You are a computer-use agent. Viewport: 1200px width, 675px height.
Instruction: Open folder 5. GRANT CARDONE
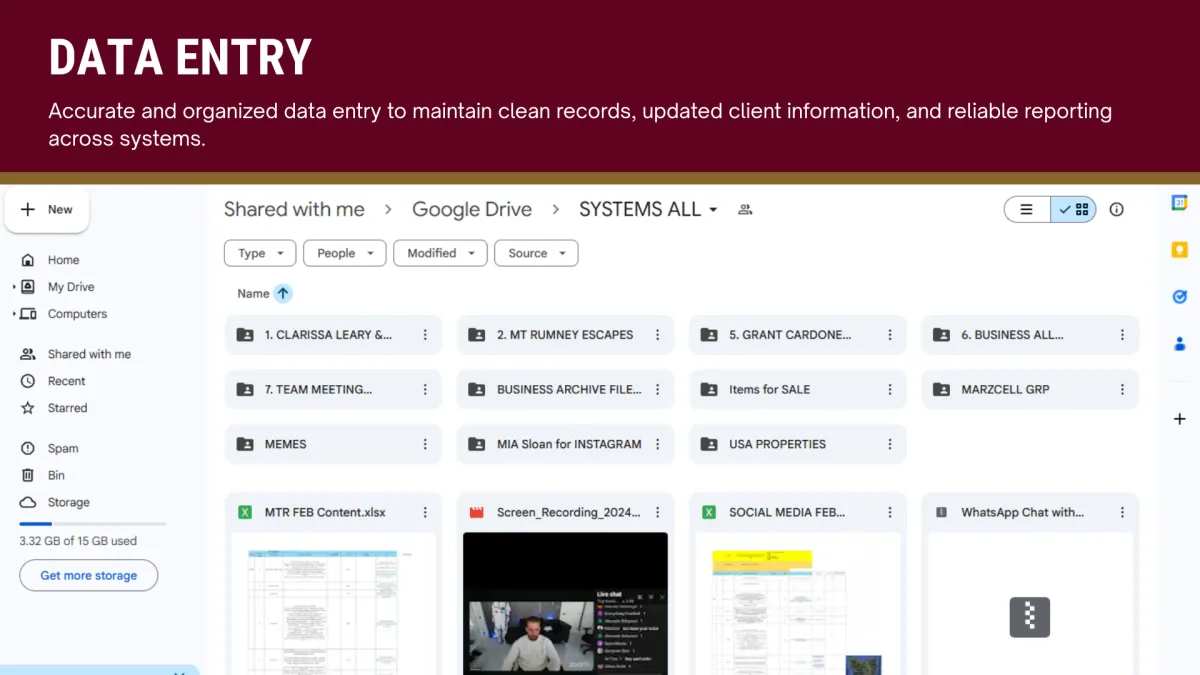pyautogui.click(x=797, y=335)
